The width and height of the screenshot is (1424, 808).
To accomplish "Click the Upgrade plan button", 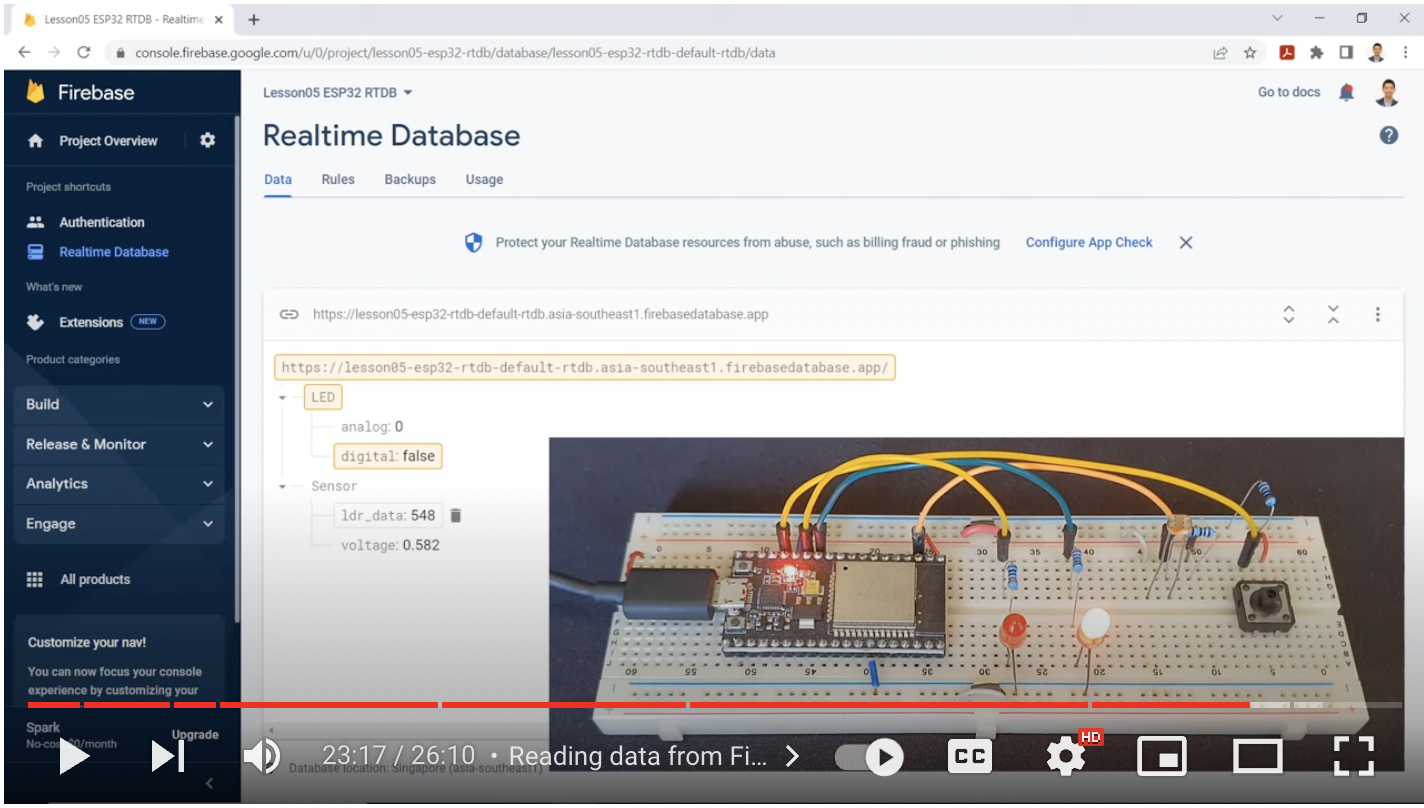I will pyautogui.click(x=195, y=734).
